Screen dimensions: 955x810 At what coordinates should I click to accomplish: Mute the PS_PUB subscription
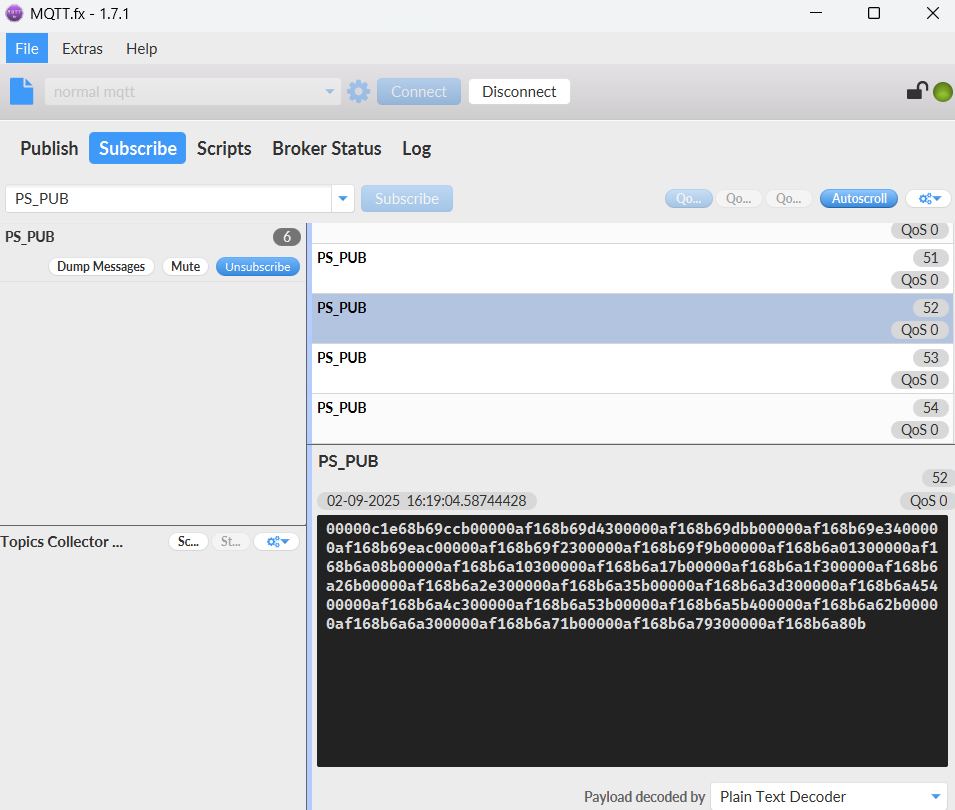185,266
